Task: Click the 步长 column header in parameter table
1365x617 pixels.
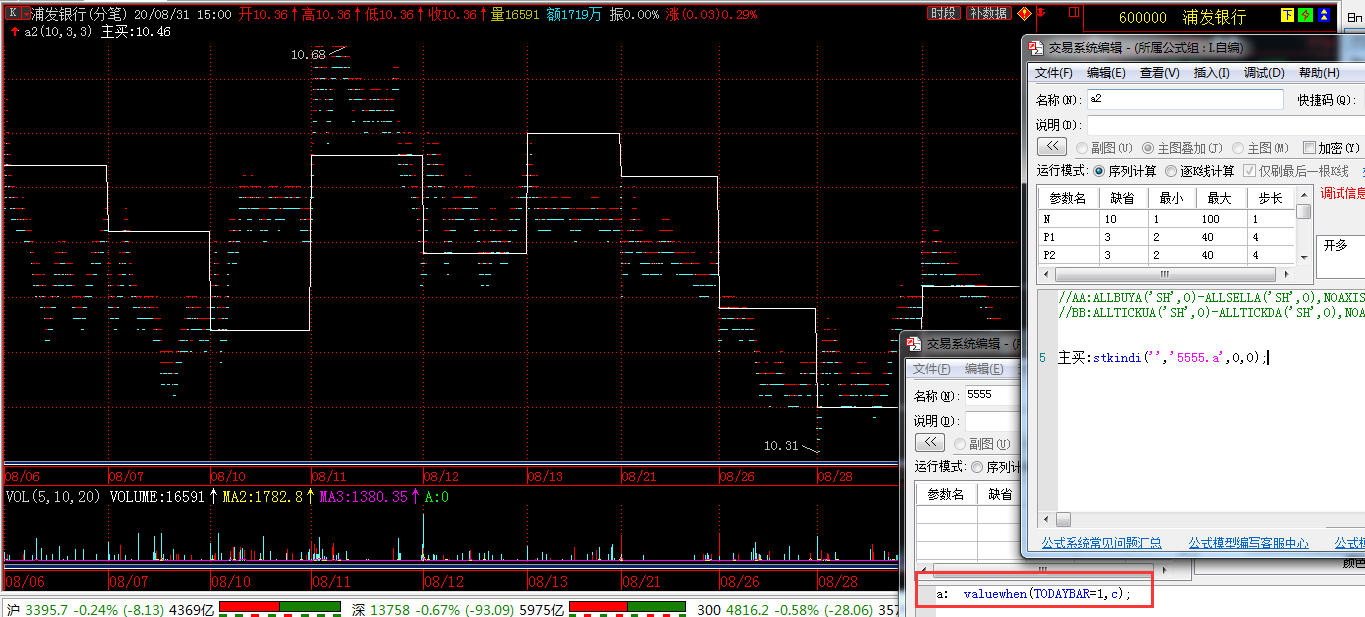Action: (1270, 198)
